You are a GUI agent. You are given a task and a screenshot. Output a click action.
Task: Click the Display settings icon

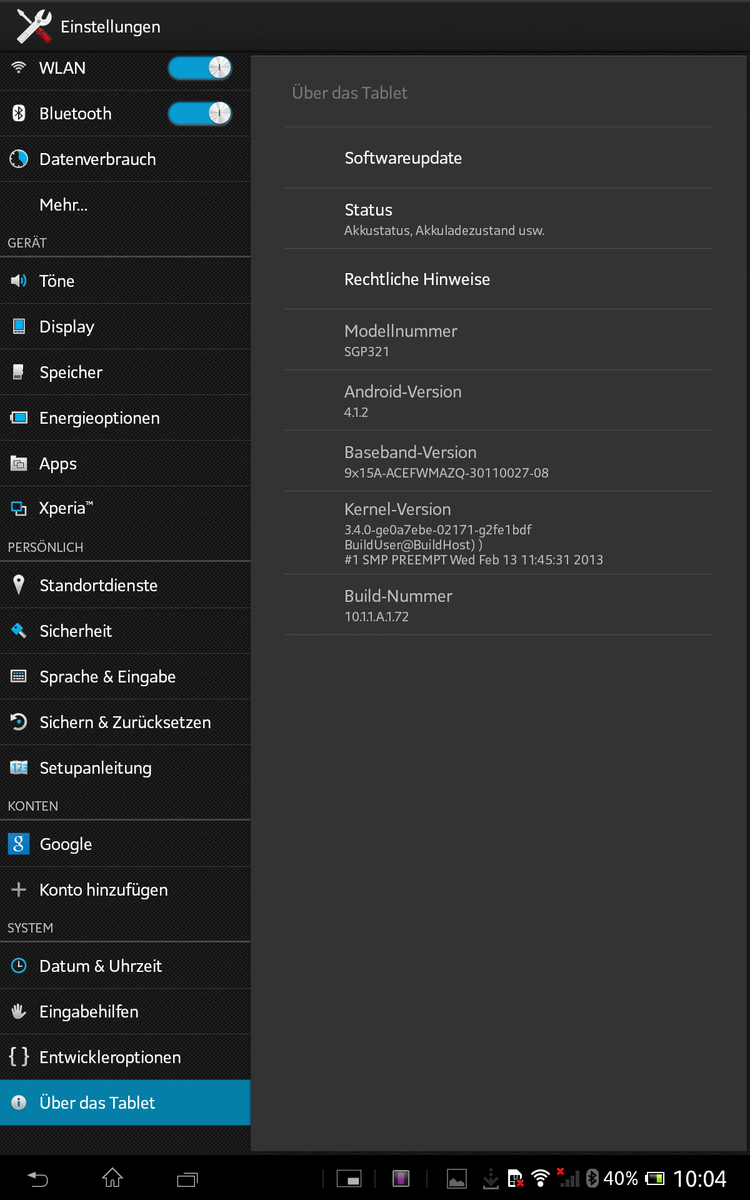click(18, 327)
